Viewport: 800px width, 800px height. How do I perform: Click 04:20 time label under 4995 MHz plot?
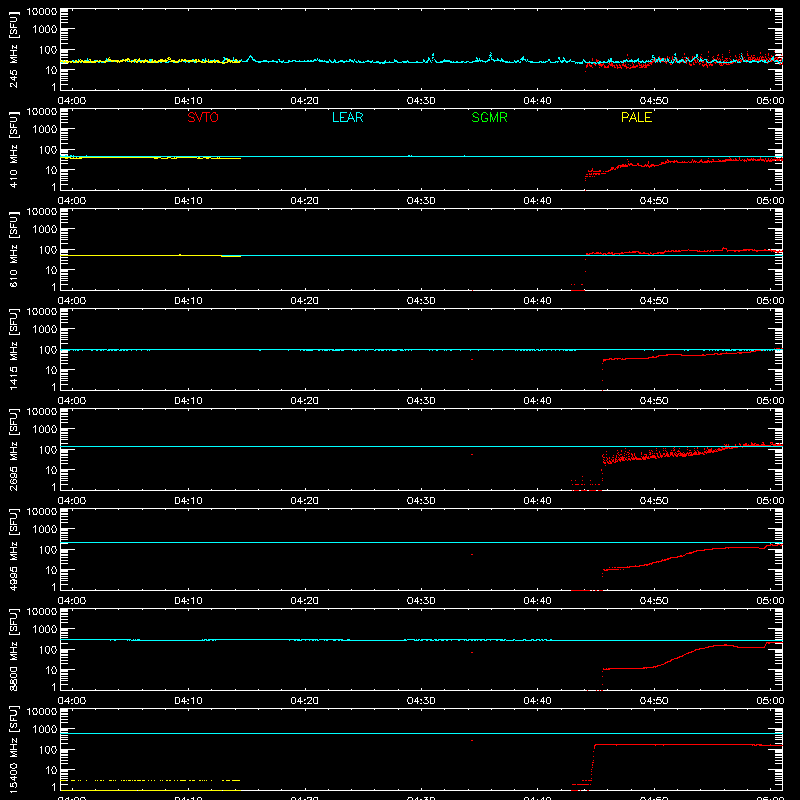pos(305,601)
